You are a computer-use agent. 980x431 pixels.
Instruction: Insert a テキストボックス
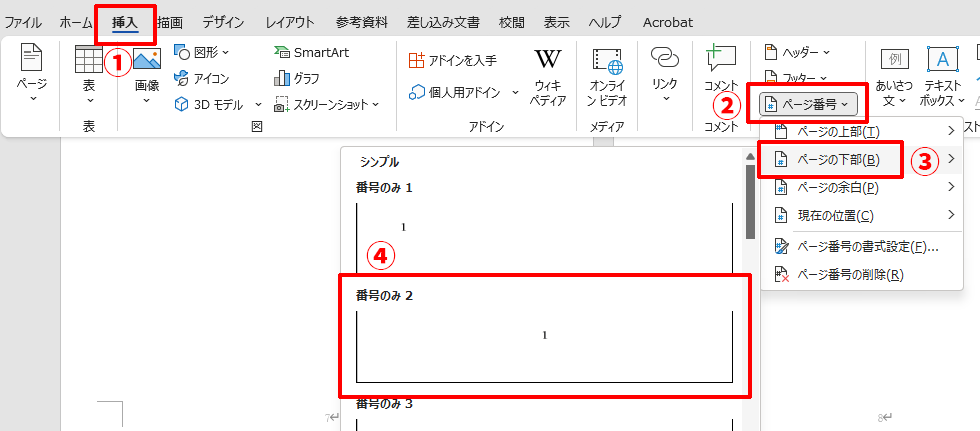click(942, 76)
